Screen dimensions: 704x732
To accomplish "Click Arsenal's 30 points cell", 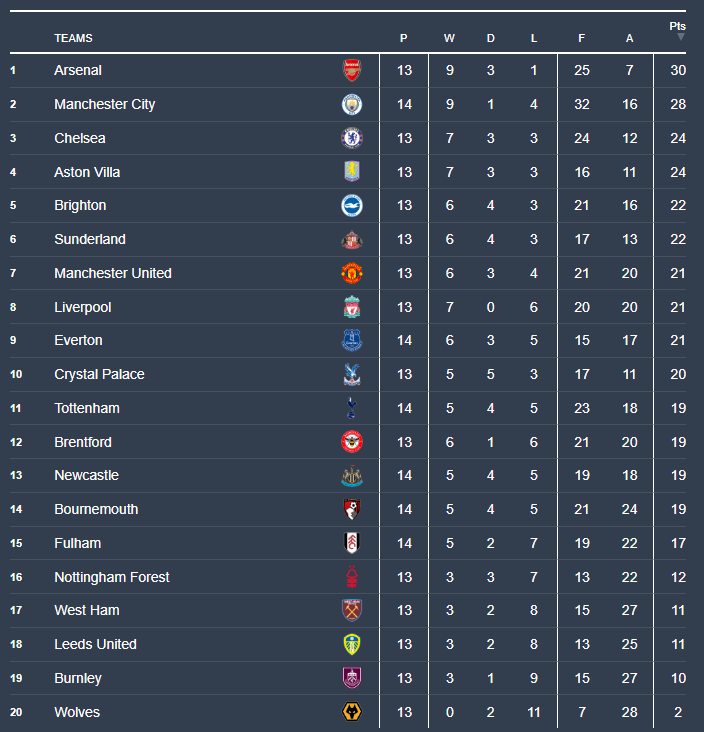I will 678,71.
